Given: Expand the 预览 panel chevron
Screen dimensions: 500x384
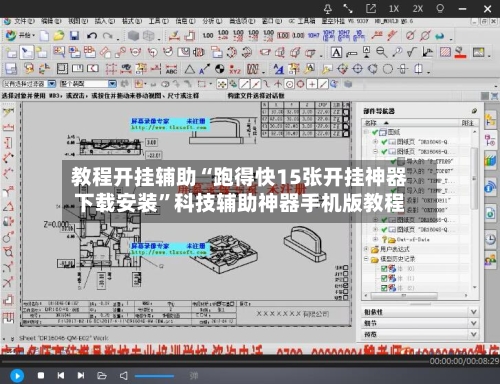Looking at the screenshot, I should [x=473, y=334].
